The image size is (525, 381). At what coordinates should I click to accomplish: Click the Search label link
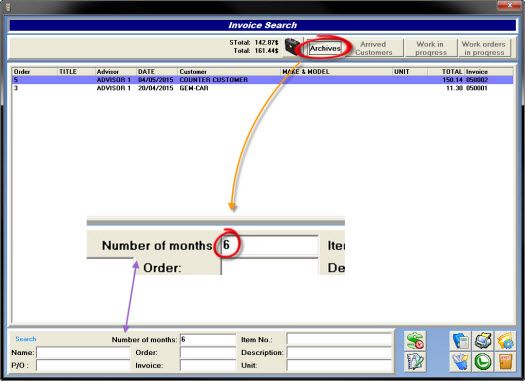coord(26,339)
